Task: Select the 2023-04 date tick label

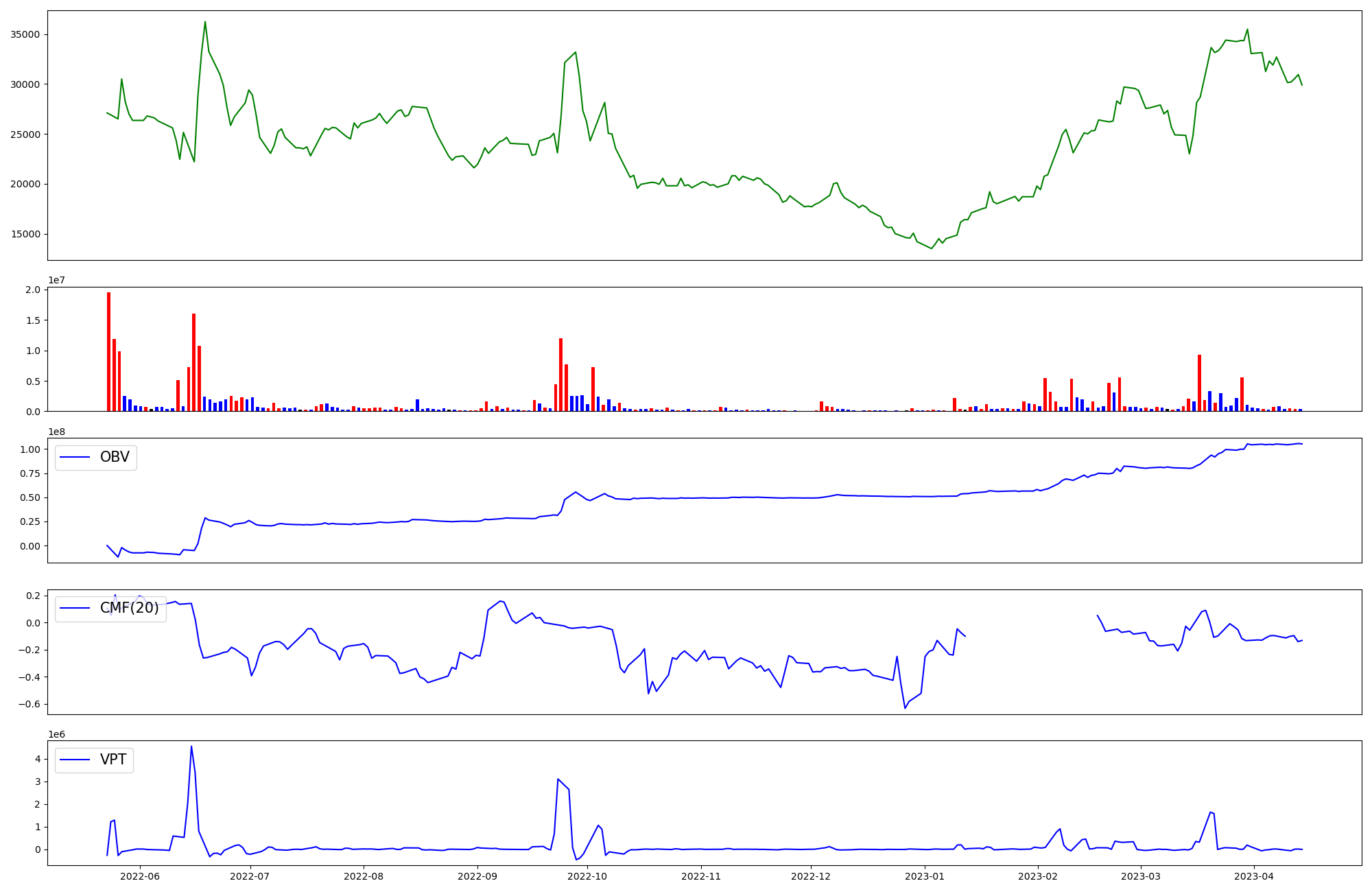Action: point(1254,876)
